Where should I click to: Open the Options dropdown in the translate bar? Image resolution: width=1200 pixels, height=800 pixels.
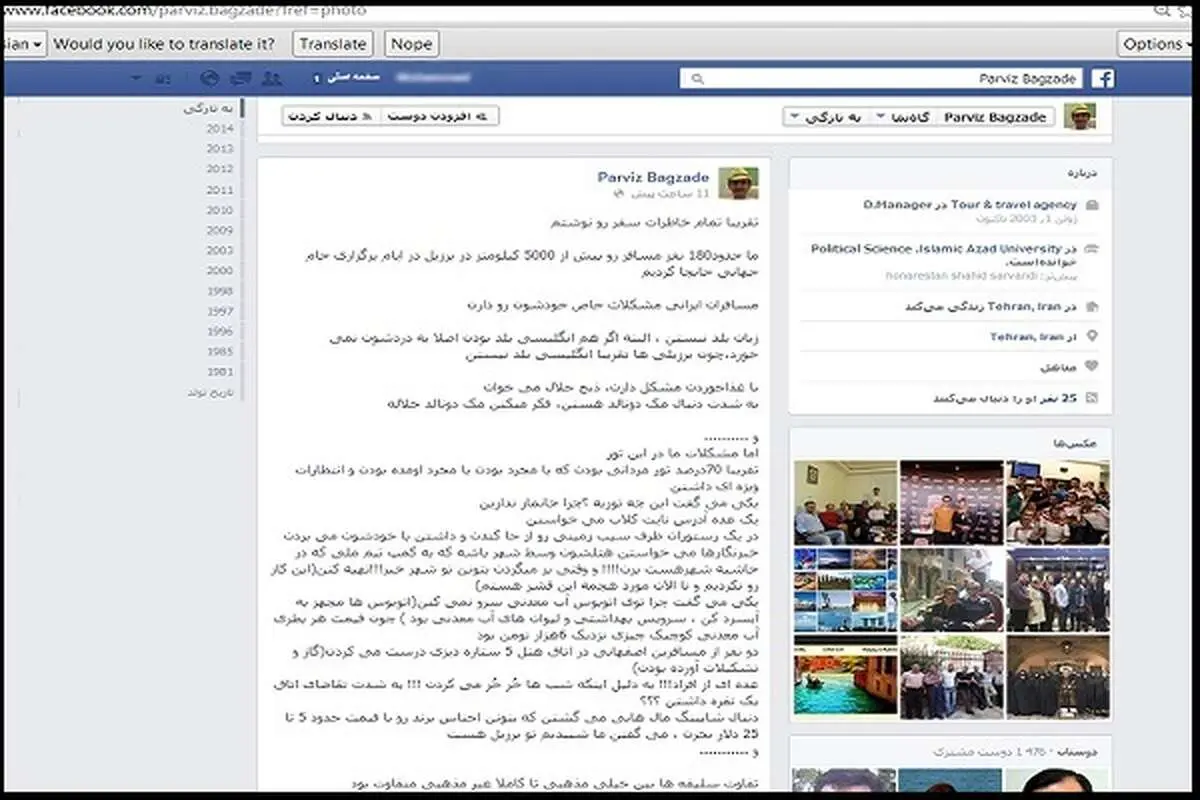pyautogui.click(x=1157, y=44)
